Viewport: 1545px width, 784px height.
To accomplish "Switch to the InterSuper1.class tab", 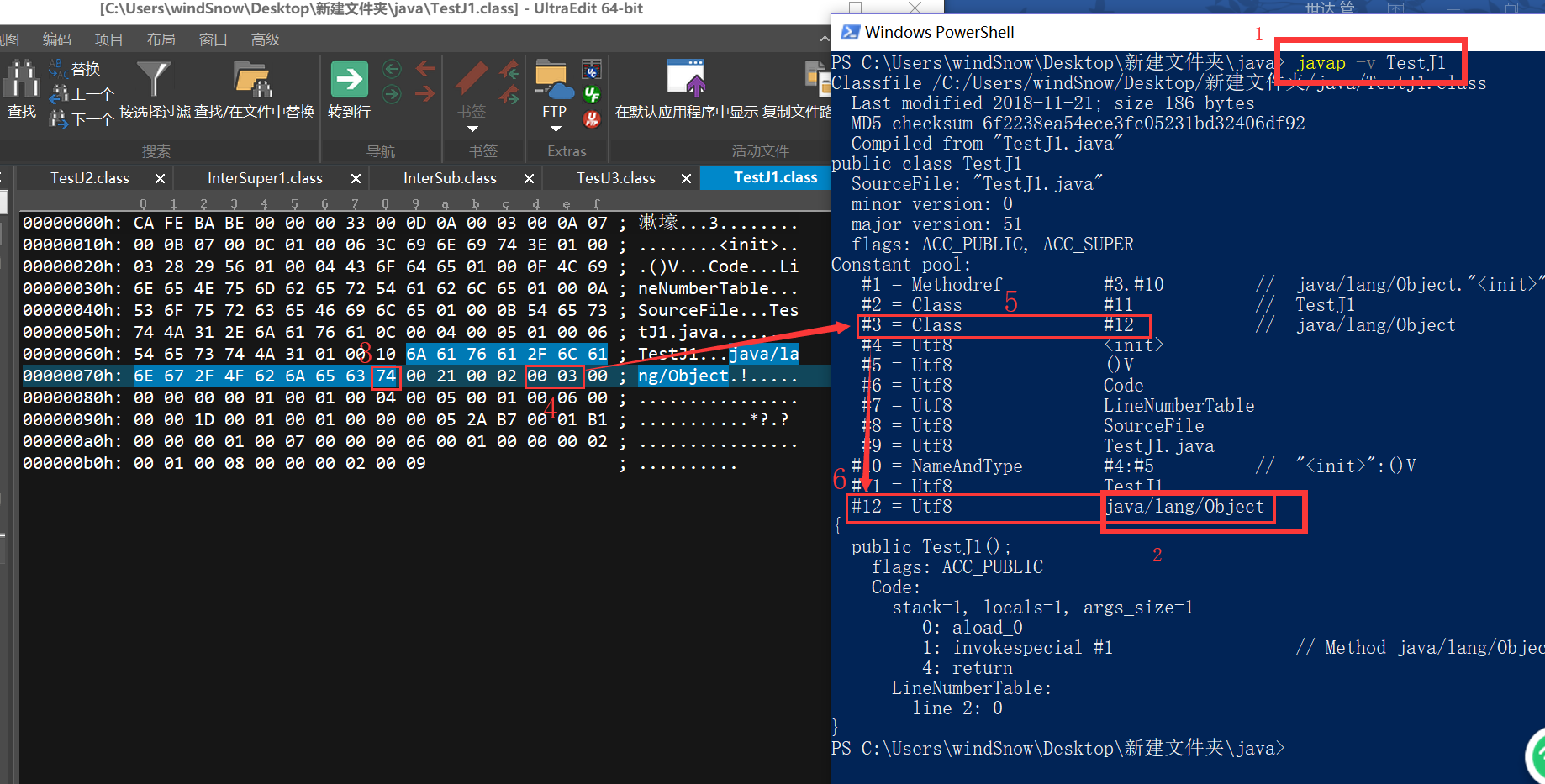I will [x=265, y=178].
